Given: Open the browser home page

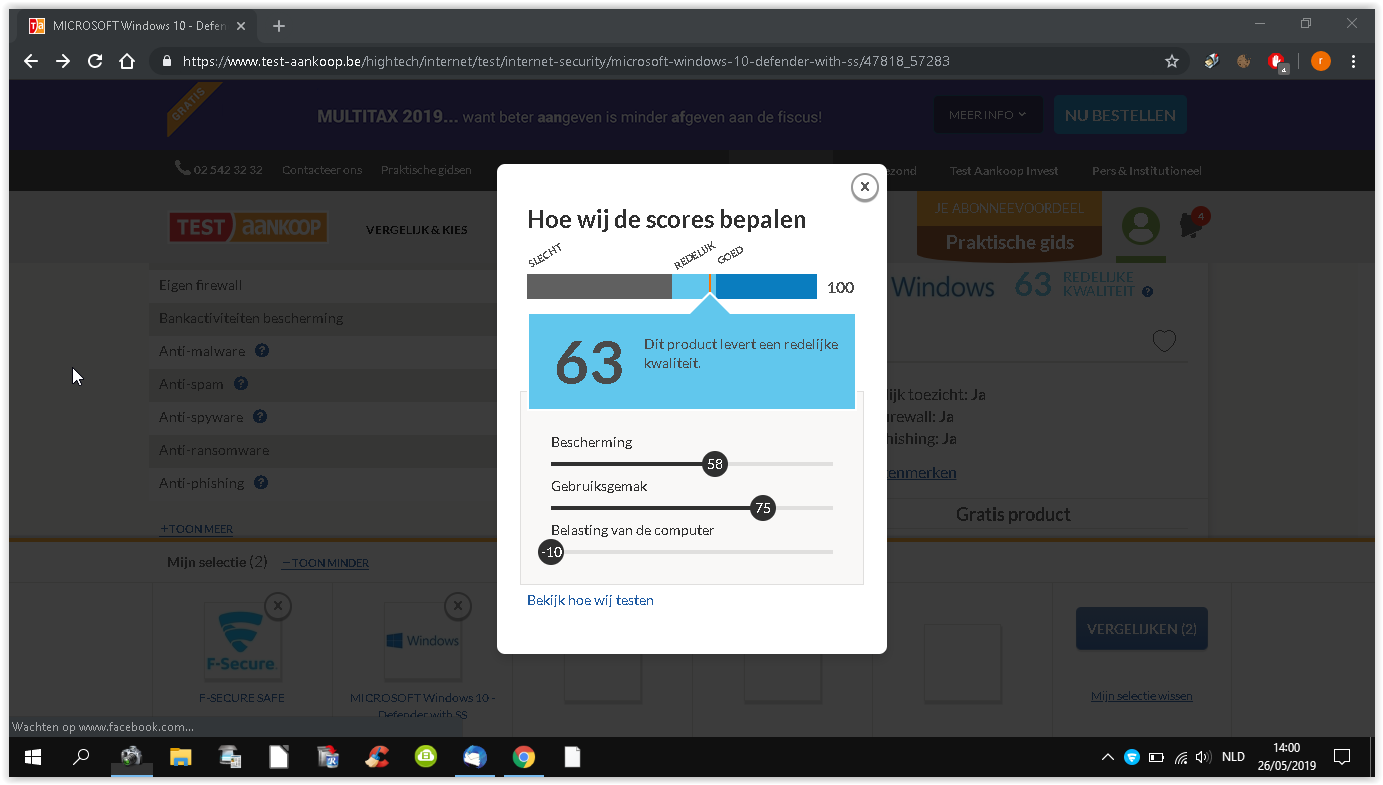Looking at the screenshot, I should pos(127,61).
